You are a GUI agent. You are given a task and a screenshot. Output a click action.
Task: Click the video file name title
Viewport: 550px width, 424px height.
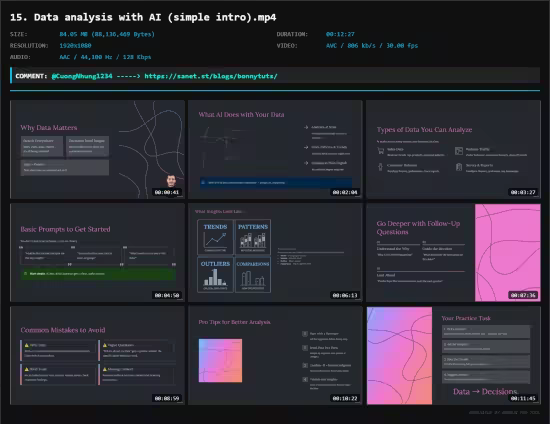click(x=143, y=17)
